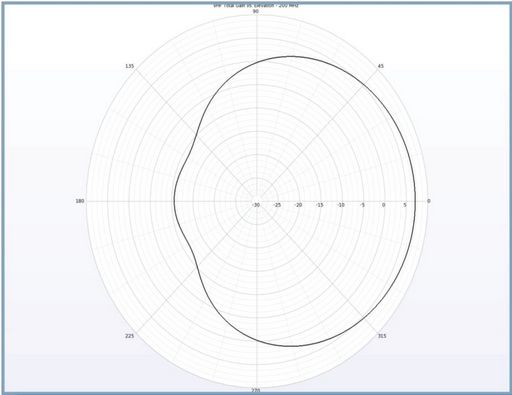Click the 0 dB radial gain label
This screenshot has height=395, width=512.
(383, 205)
